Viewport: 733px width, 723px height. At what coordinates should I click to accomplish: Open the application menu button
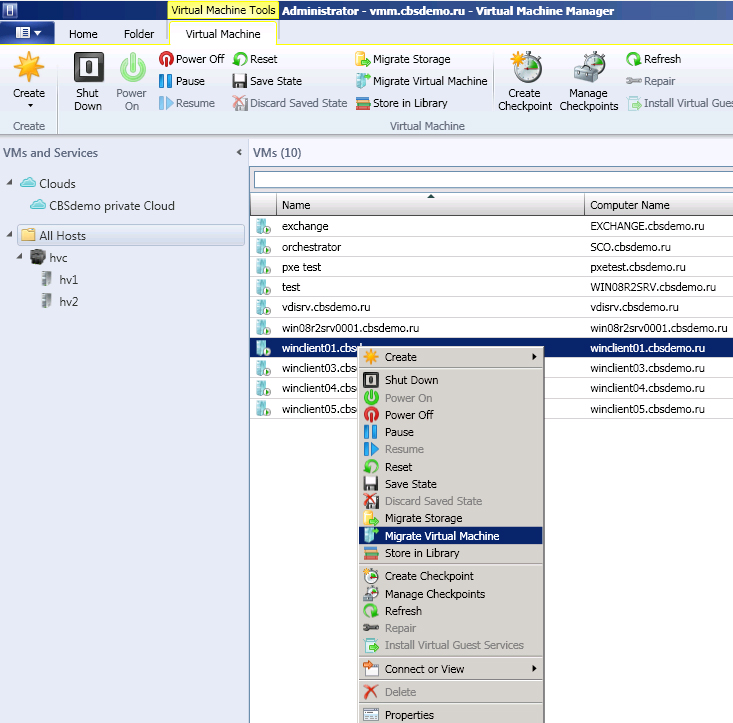pos(27,32)
